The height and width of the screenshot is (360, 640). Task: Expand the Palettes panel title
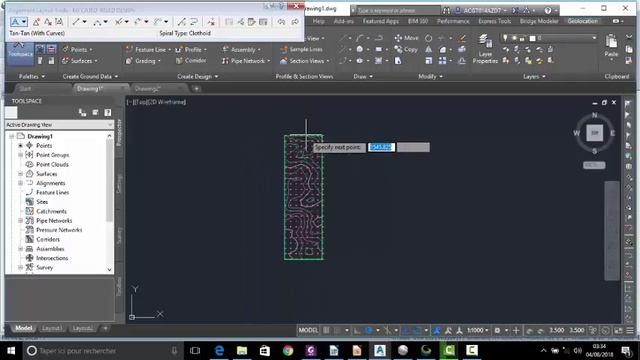(x=32, y=76)
